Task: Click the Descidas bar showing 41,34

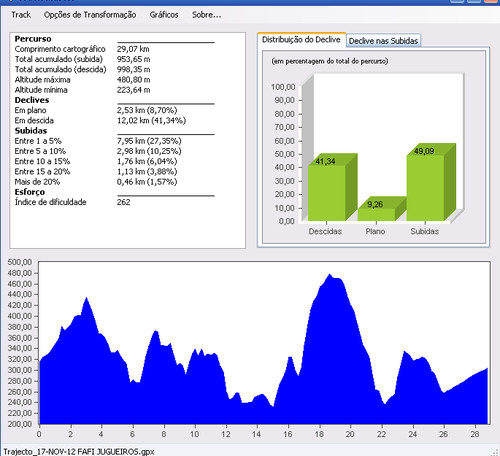Action: [327, 193]
